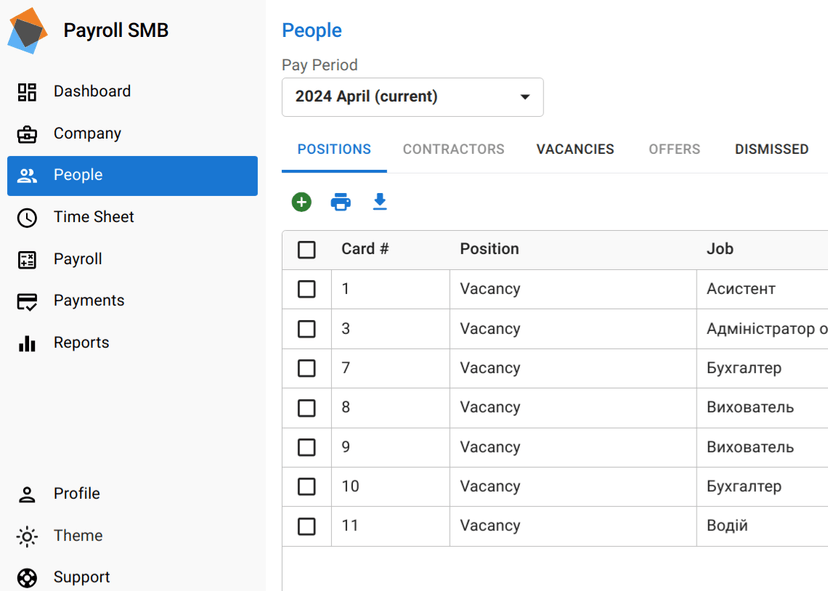Open the Payments card icon
The height and width of the screenshot is (591, 828).
point(28,301)
